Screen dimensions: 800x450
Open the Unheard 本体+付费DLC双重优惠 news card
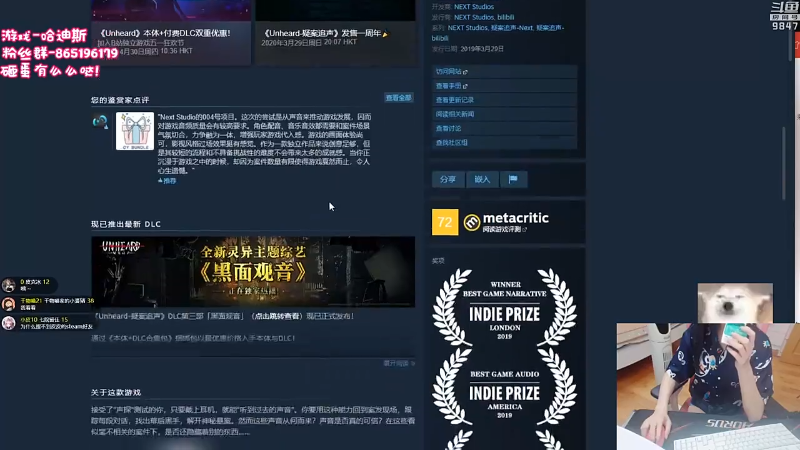[171, 32]
